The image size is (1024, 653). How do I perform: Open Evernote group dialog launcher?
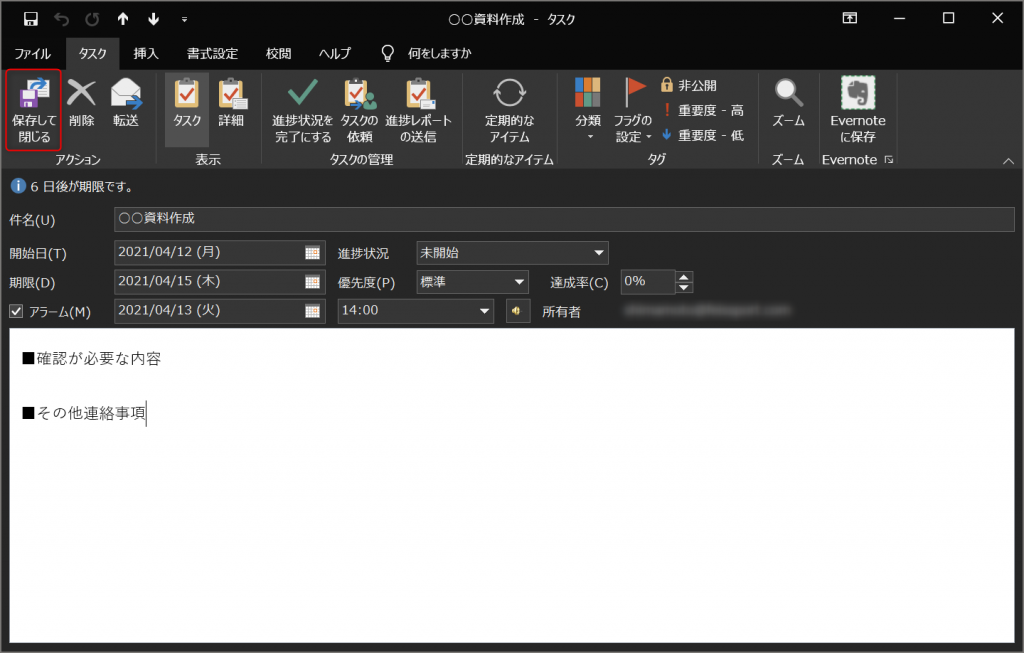click(889, 159)
